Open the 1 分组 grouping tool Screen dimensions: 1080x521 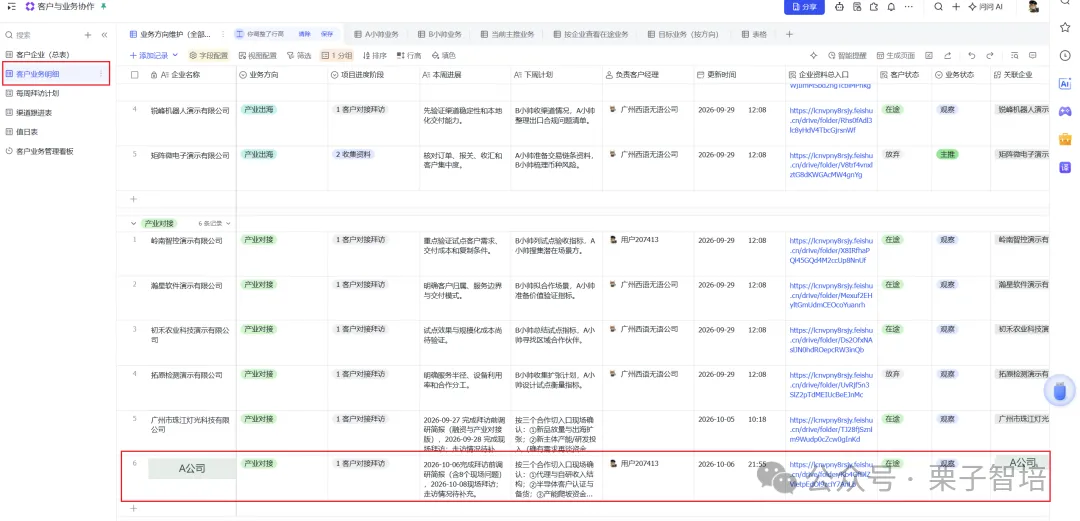point(337,55)
